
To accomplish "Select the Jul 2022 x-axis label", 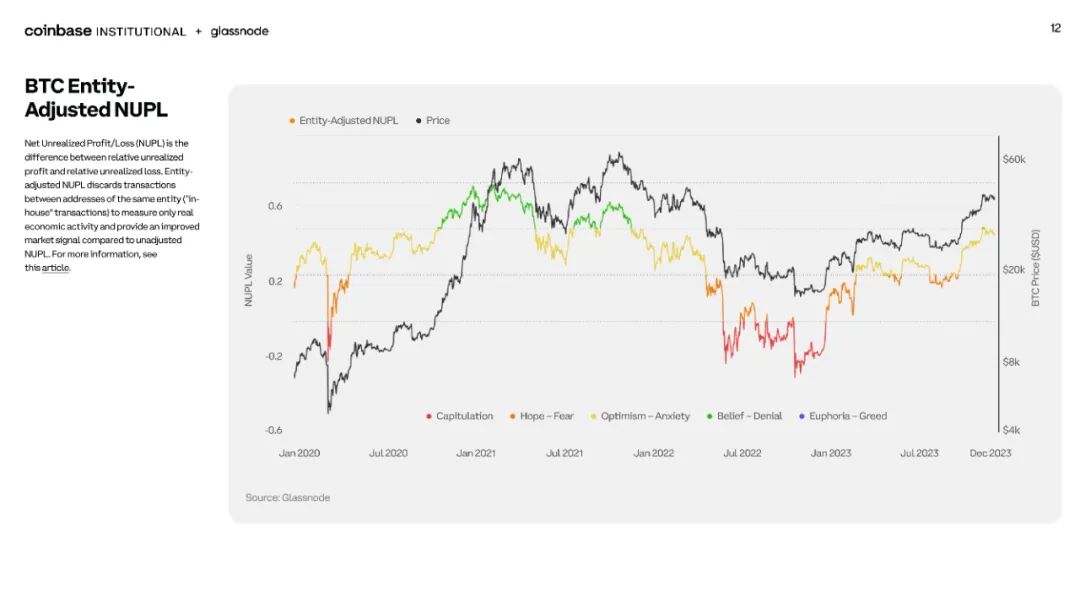I will [x=742, y=453].
